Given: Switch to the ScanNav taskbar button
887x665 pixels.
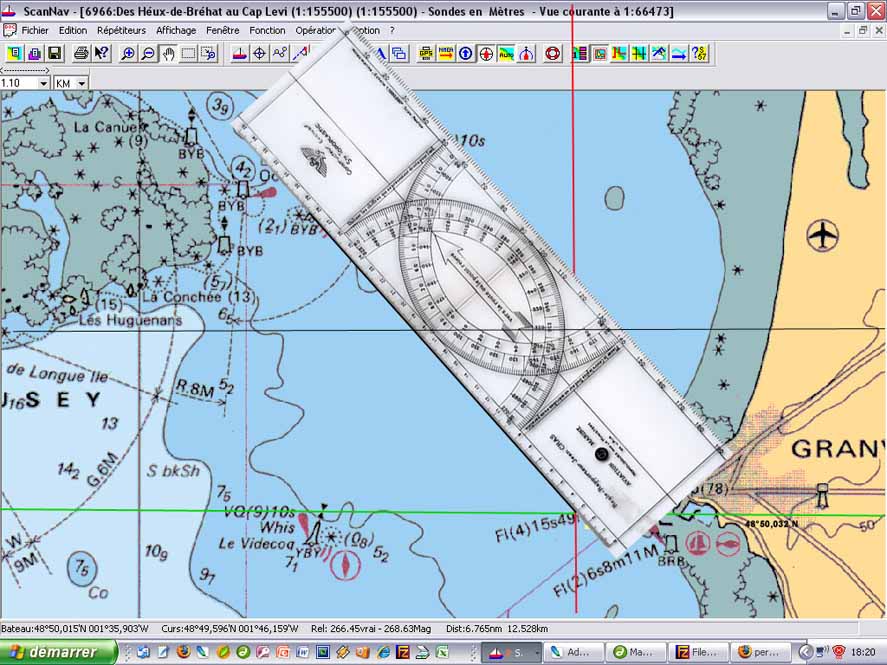Looking at the screenshot, I should pos(510,652).
